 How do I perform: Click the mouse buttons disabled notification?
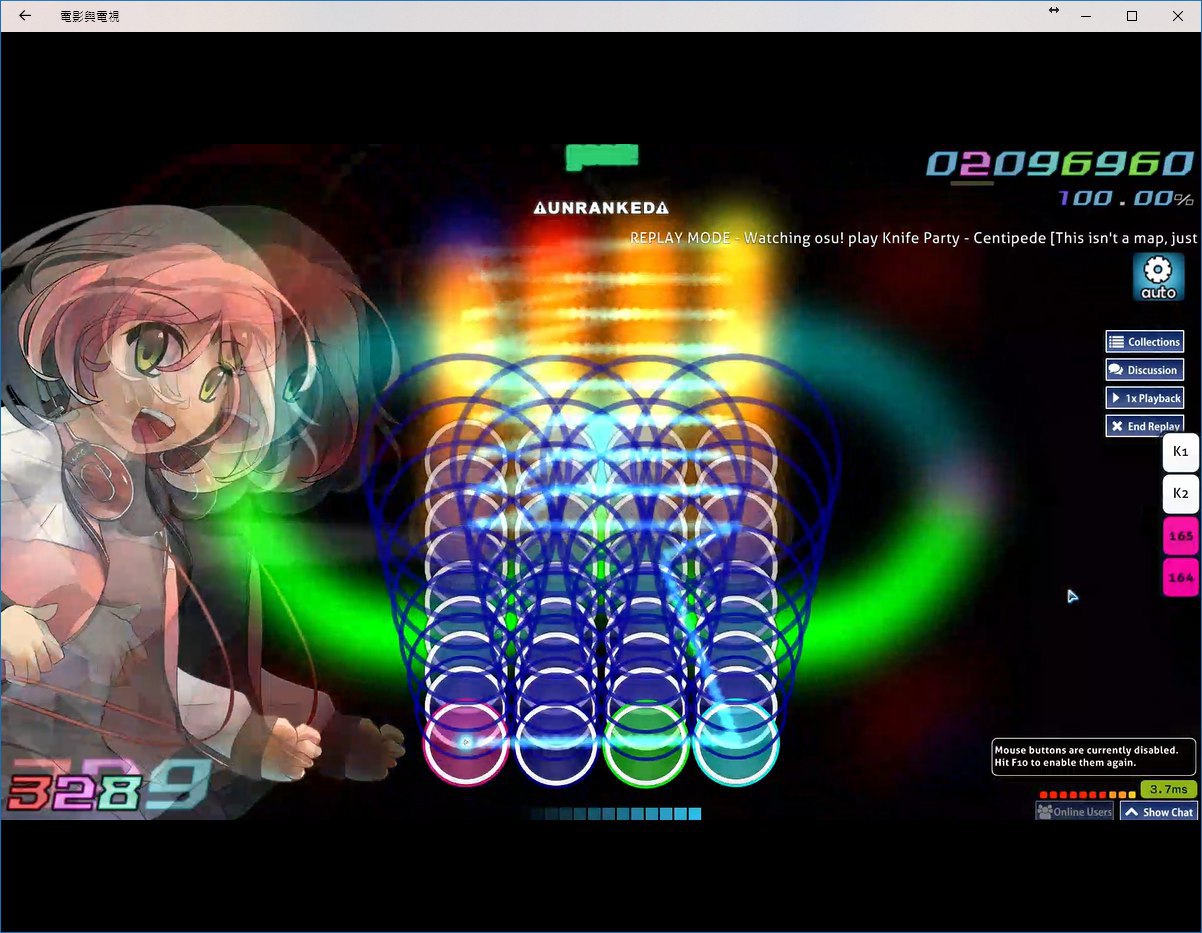[1093, 756]
